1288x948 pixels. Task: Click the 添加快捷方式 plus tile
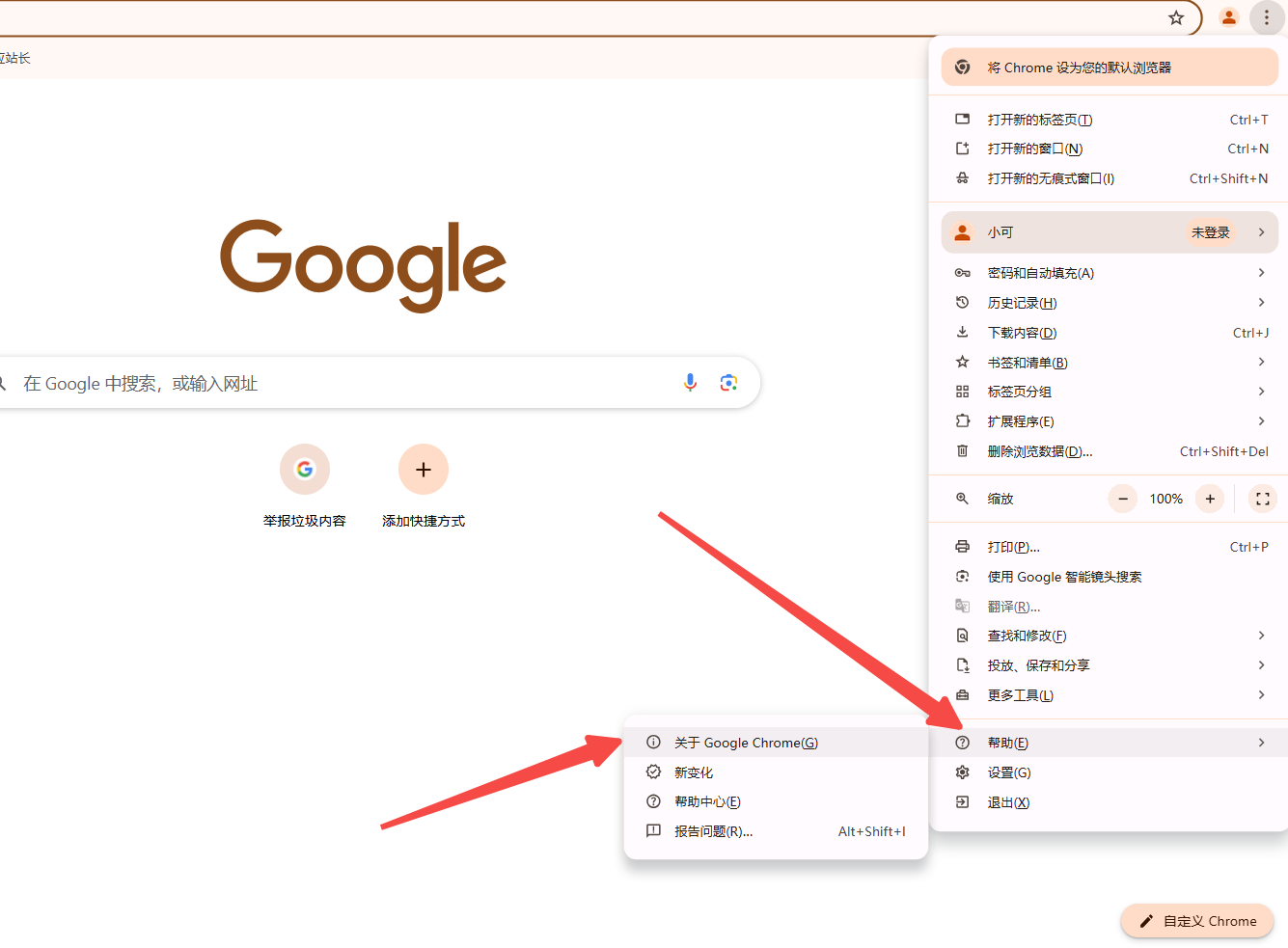coord(424,487)
